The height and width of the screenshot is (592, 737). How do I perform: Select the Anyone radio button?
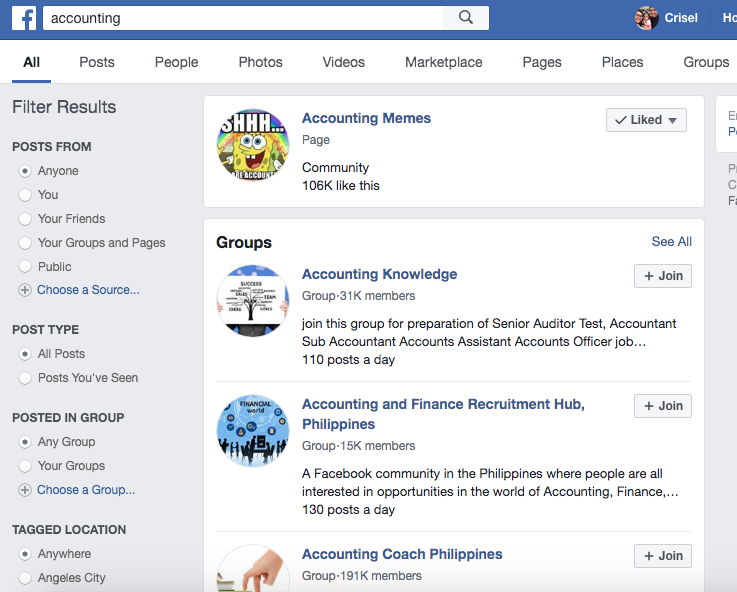(25, 171)
